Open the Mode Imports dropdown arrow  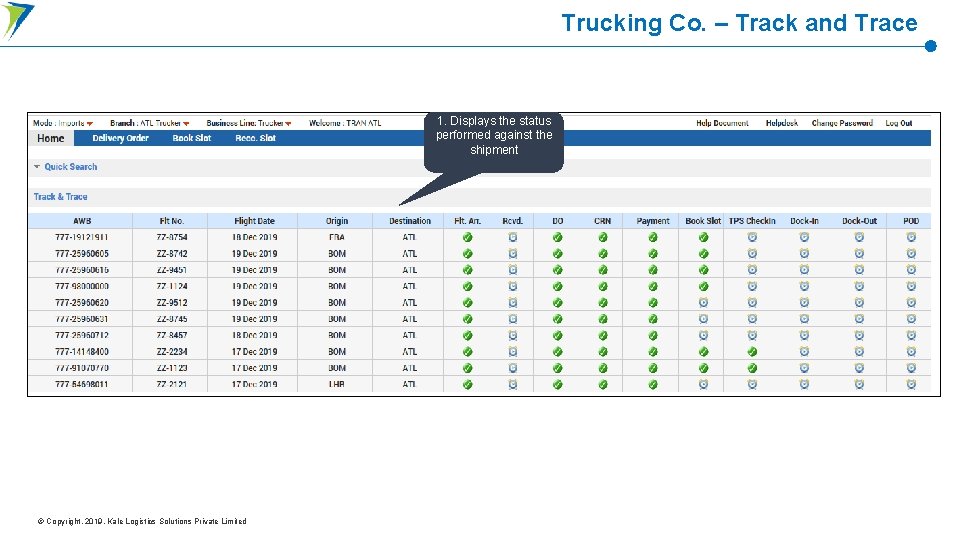pos(90,124)
